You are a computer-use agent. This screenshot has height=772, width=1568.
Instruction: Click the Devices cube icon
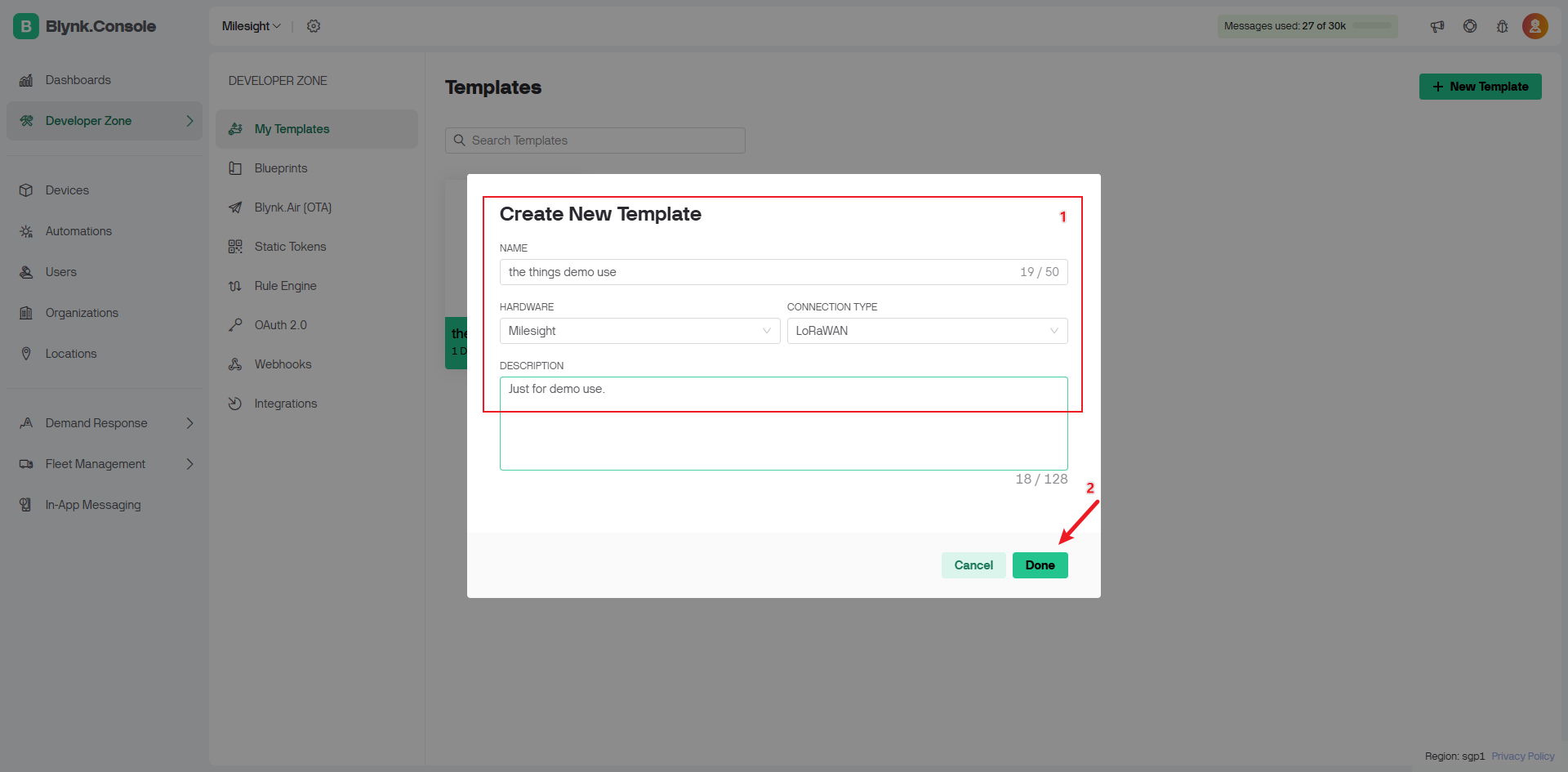(26, 190)
